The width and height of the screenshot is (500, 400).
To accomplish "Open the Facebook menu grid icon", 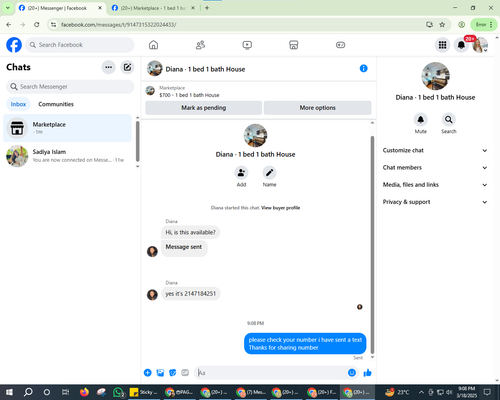I will point(442,45).
